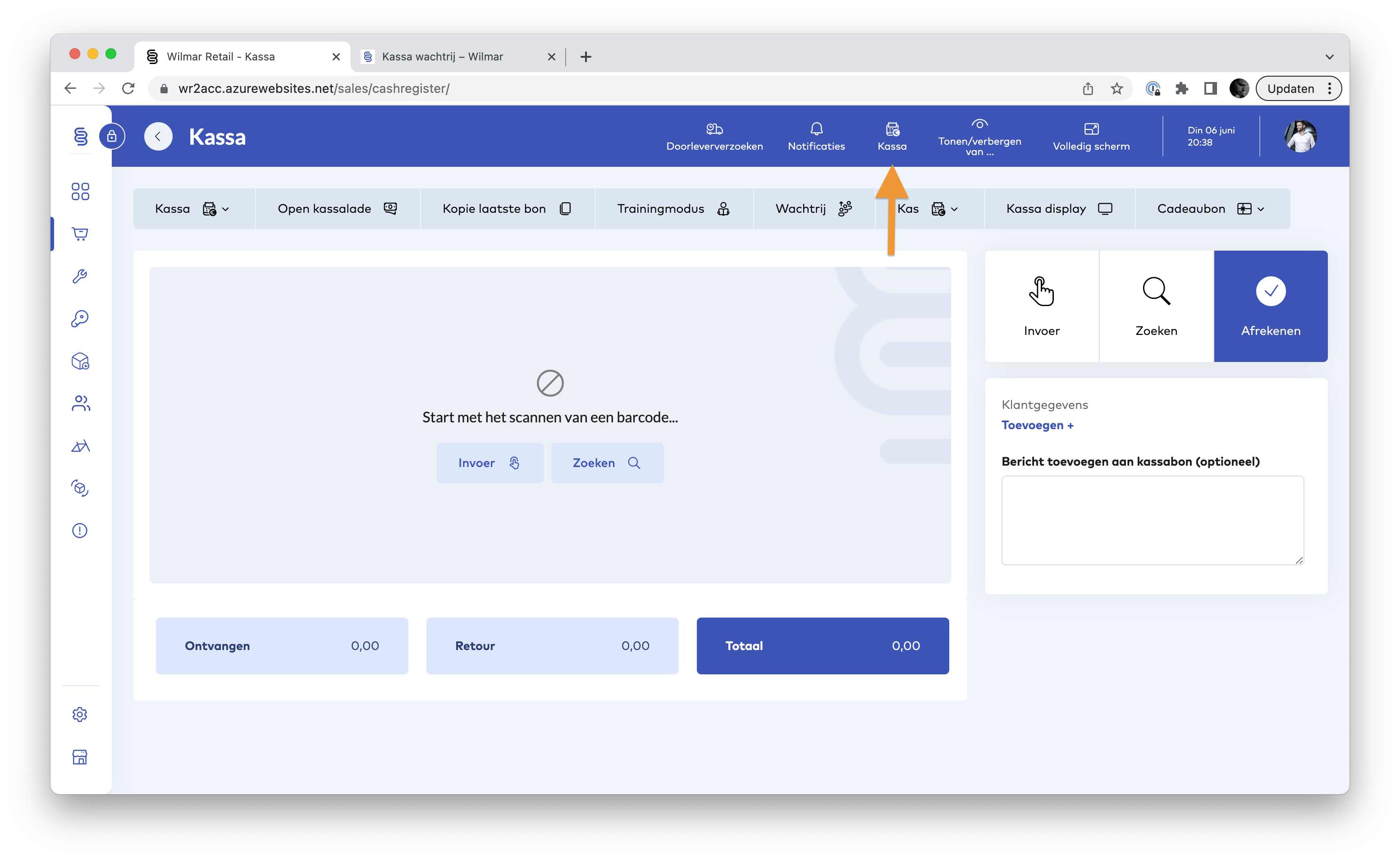Viewport: 1400px width, 861px height.
Task: Click the exclamation alert icon in sidebar
Action: pos(80,531)
